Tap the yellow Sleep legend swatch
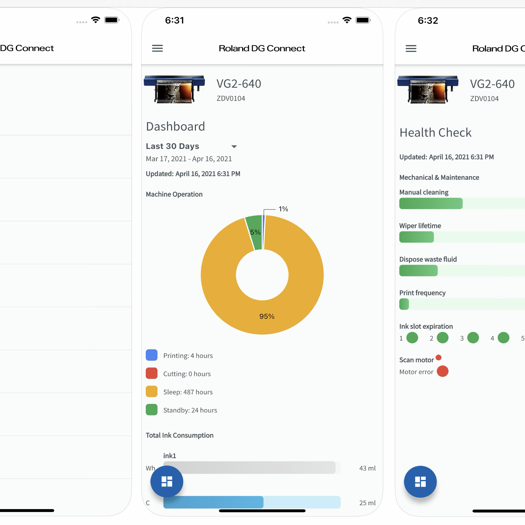Viewport: 525px width, 525px height. click(152, 391)
